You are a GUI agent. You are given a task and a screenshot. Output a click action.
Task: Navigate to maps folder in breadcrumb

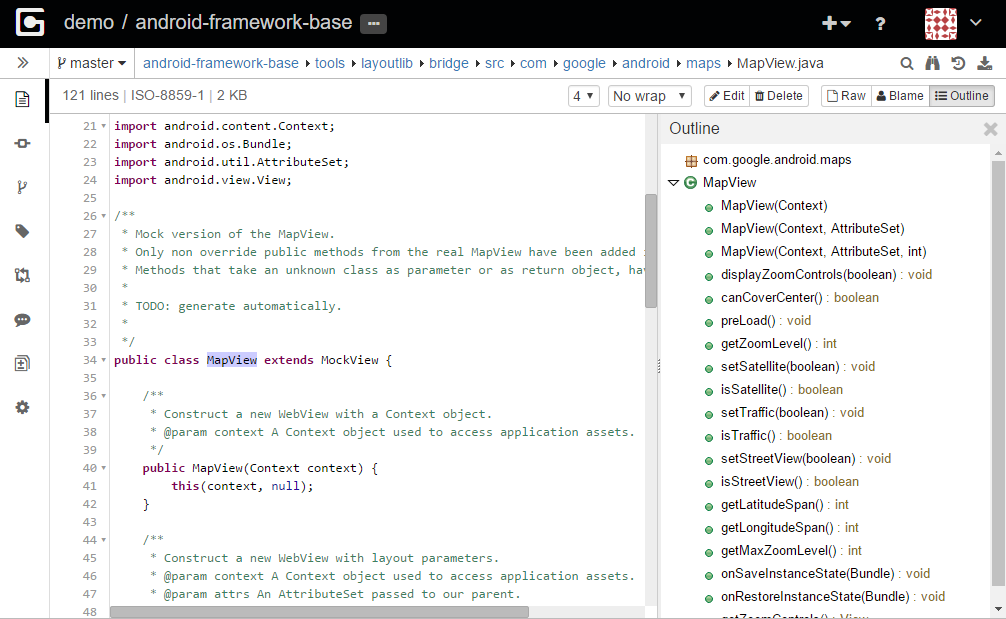704,64
